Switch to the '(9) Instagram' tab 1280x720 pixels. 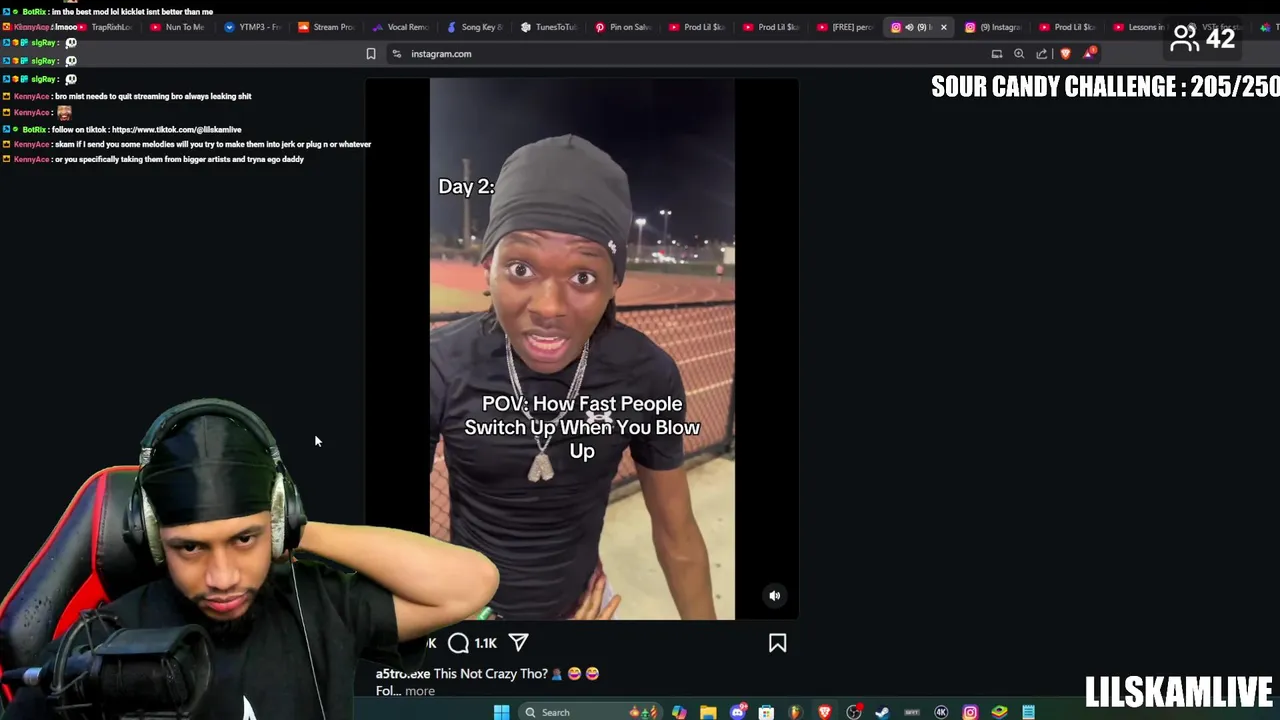click(993, 27)
